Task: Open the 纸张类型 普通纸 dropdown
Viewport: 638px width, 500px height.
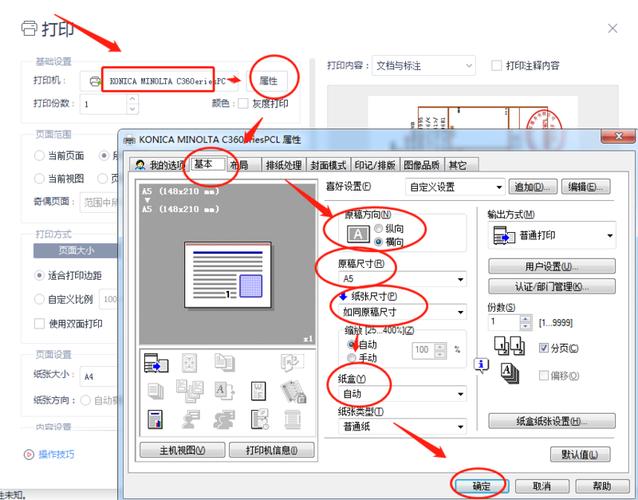Action: click(402, 427)
